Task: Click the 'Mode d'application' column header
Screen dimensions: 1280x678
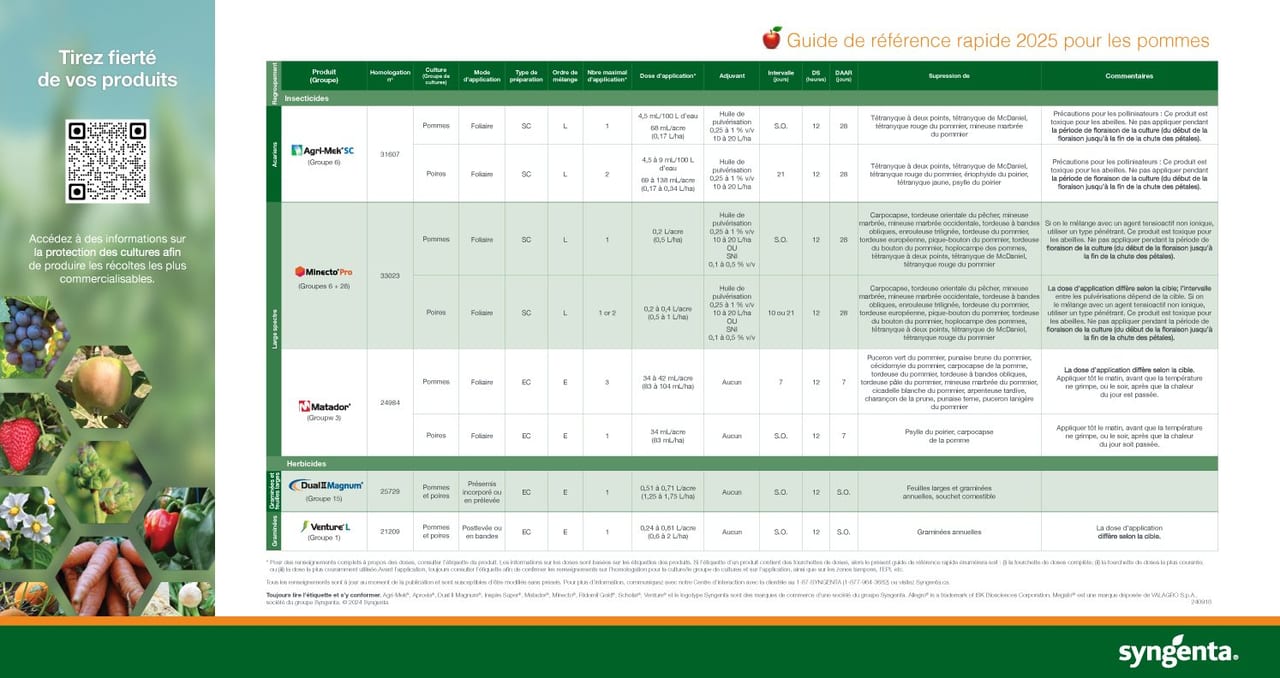Action: point(482,76)
